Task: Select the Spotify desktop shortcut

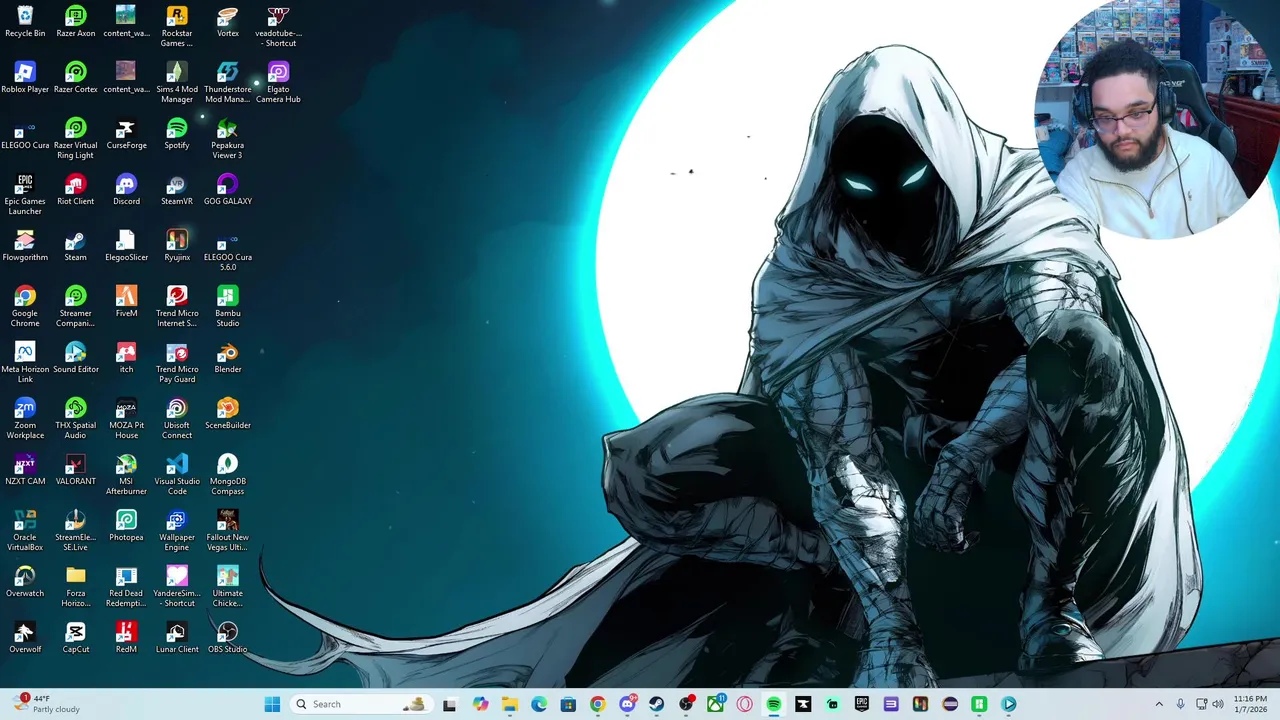Action: [177, 134]
